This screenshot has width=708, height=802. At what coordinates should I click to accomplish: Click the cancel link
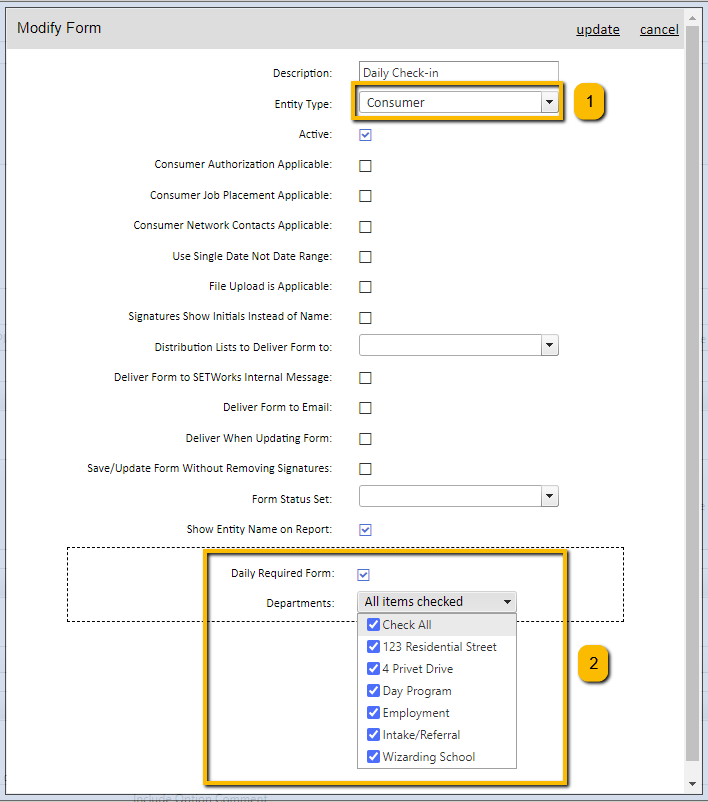click(659, 30)
